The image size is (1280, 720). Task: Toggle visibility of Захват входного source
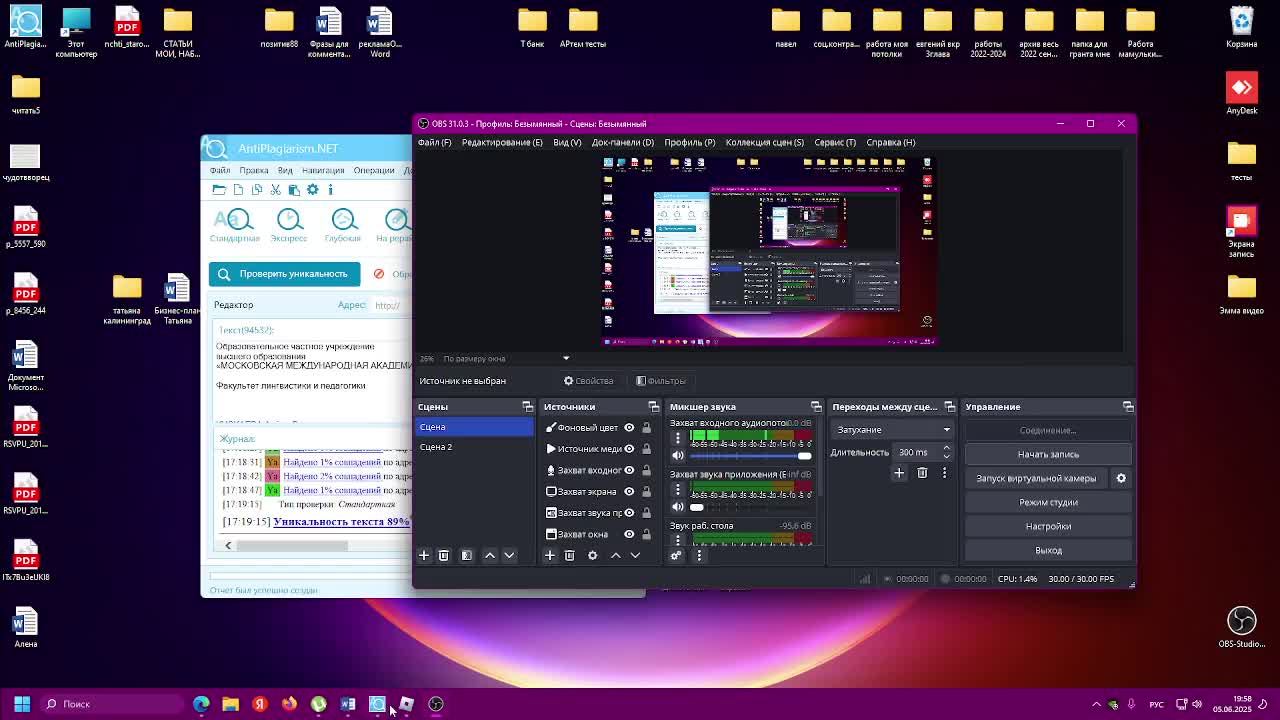pos(629,470)
